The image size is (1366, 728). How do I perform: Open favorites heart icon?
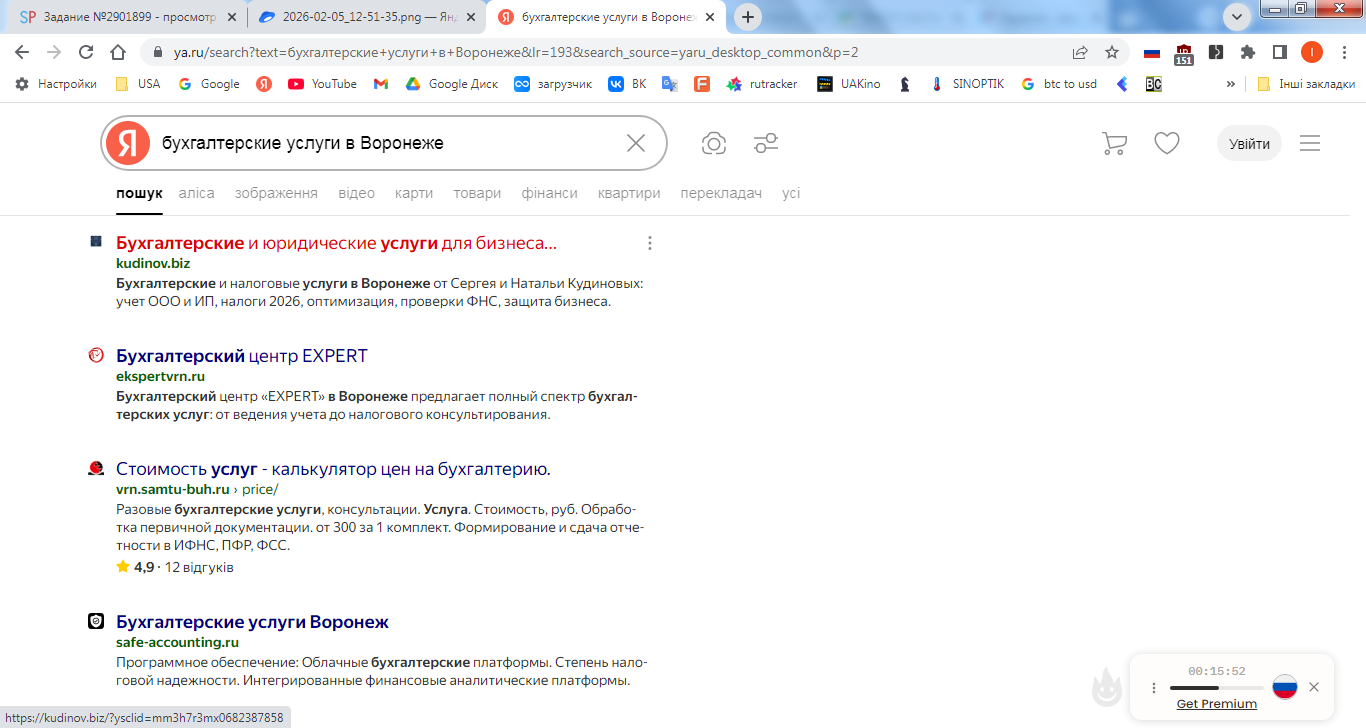tap(1167, 143)
